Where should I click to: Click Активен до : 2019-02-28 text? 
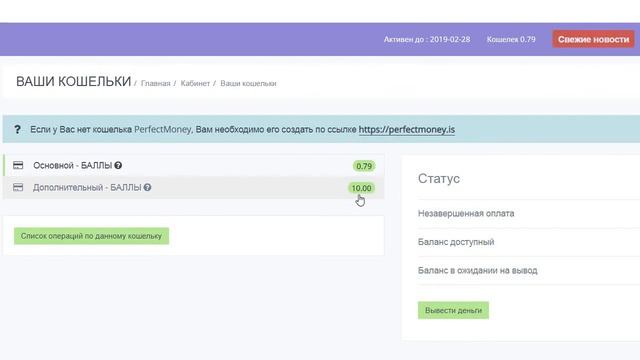pos(427,39)
